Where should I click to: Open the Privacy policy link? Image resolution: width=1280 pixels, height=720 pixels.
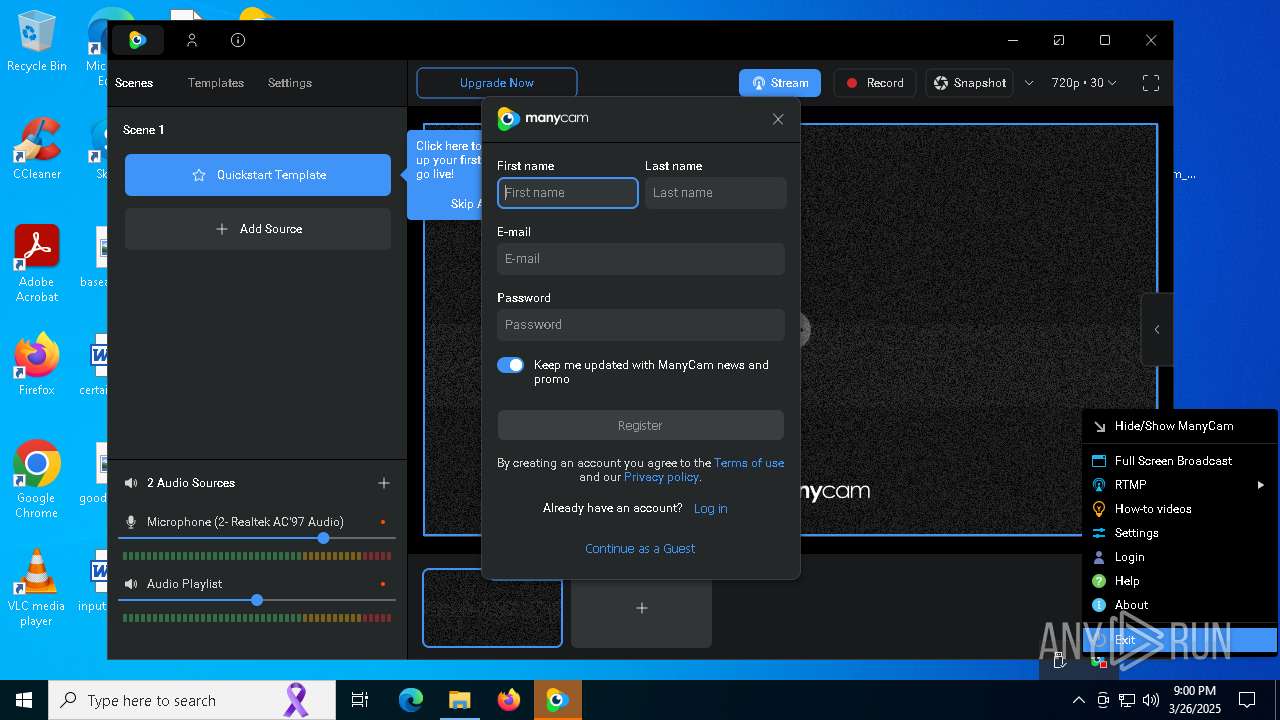[x=661, y=477]
